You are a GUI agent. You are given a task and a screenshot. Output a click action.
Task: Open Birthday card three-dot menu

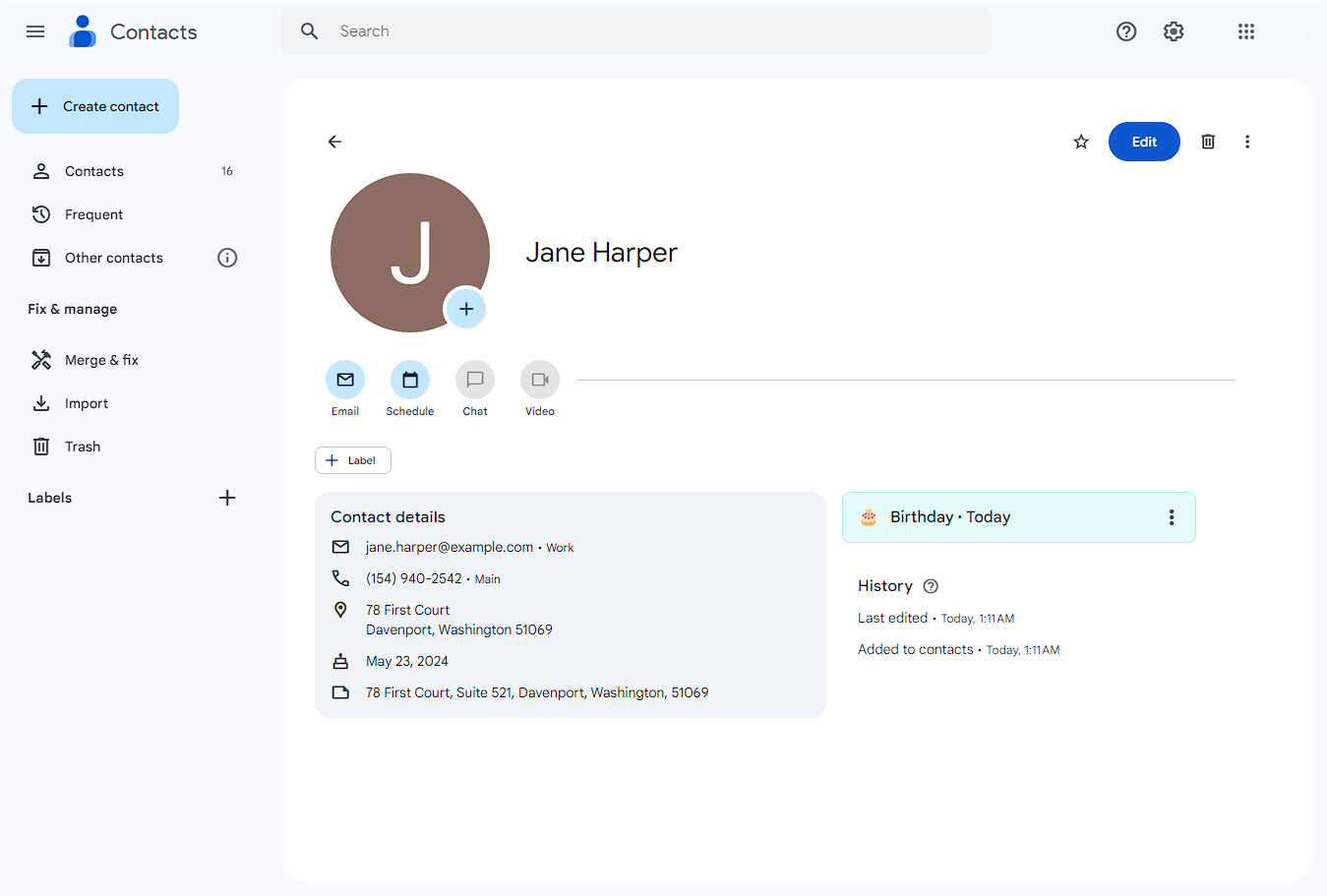point(1172,517)
